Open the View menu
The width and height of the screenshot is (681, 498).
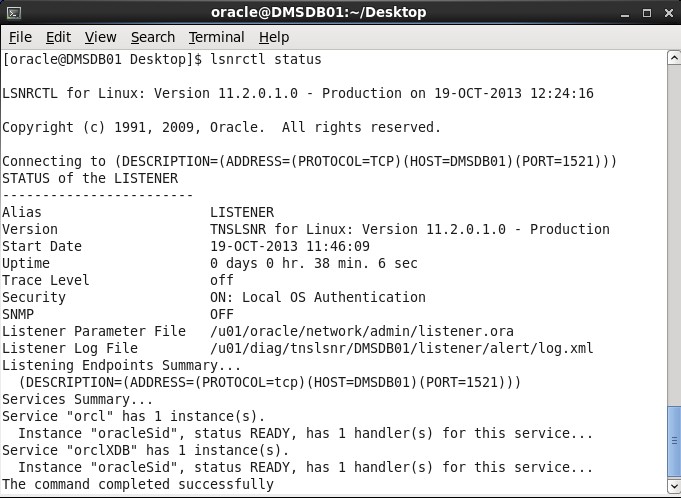point(100,37)
